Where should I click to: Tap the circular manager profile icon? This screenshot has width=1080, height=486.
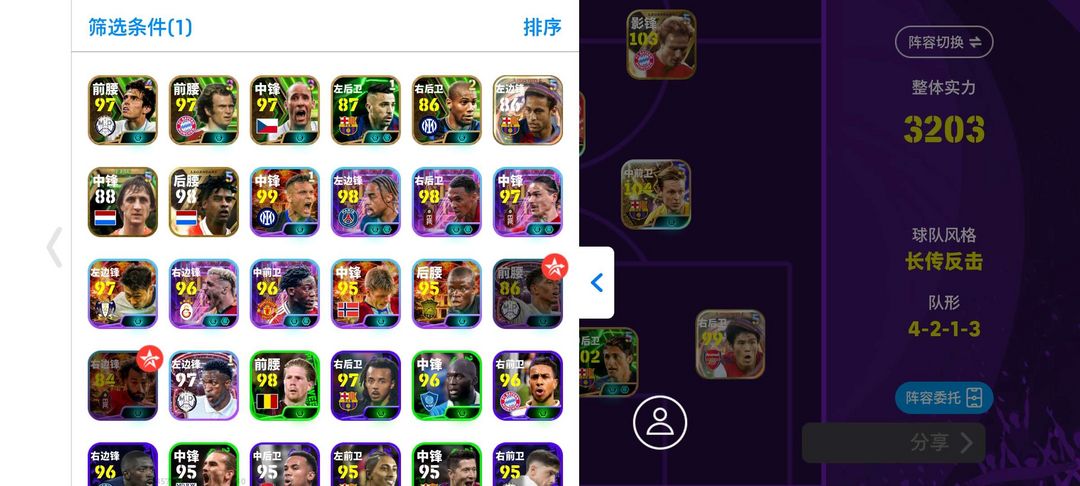(660, 421)
